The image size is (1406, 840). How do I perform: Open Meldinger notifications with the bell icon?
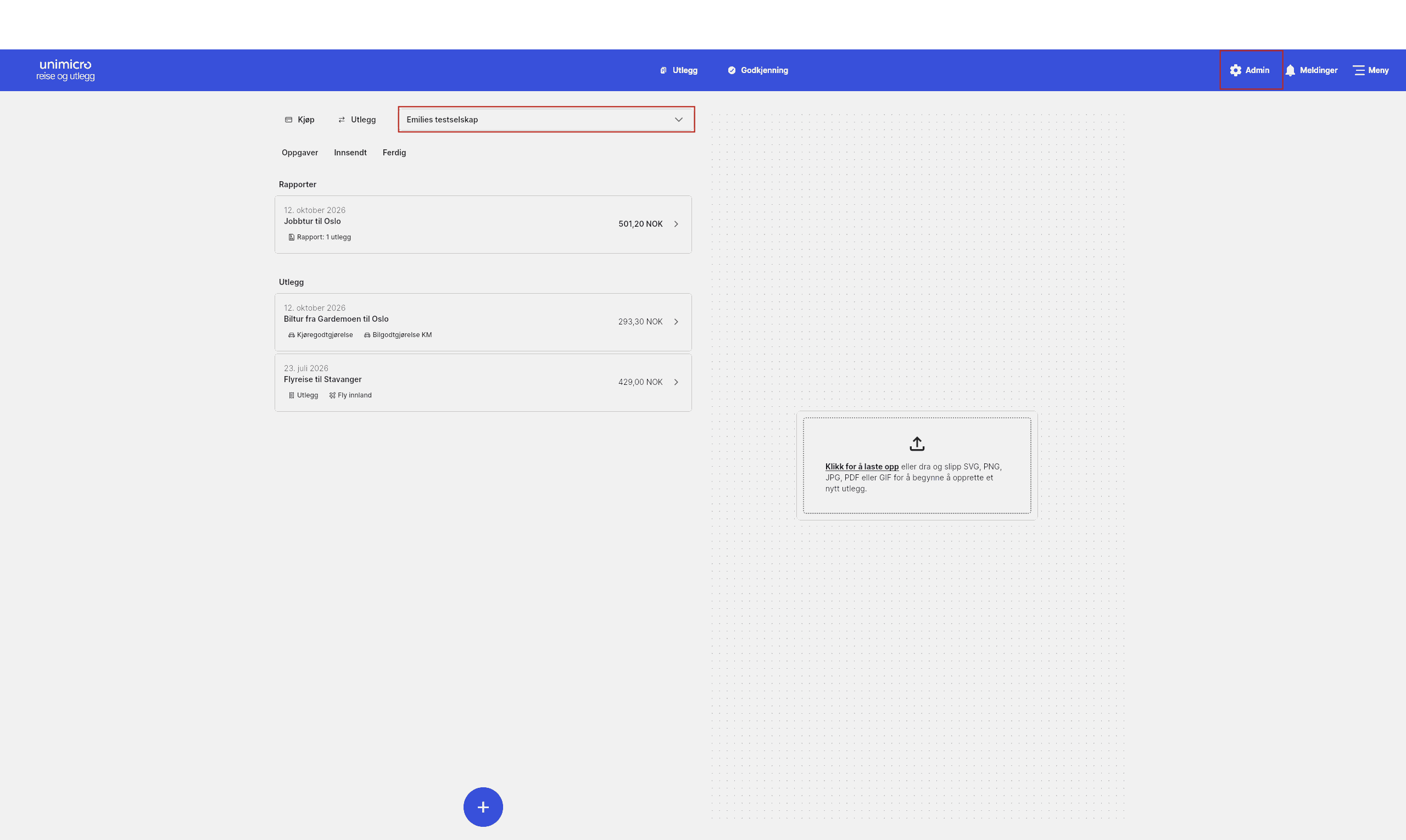click(1311, 70)
